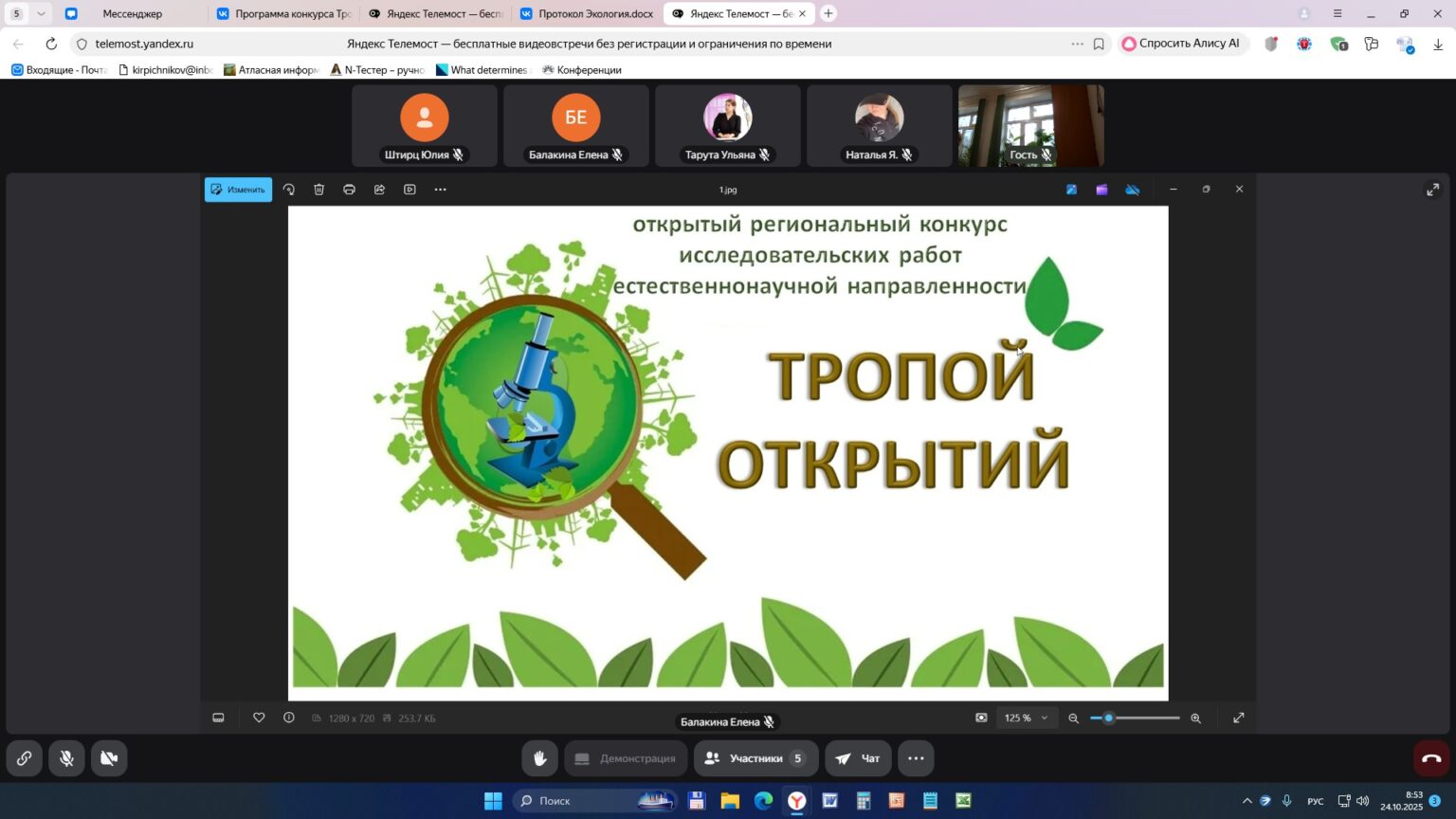End the call with red hang-up button

1431,758
